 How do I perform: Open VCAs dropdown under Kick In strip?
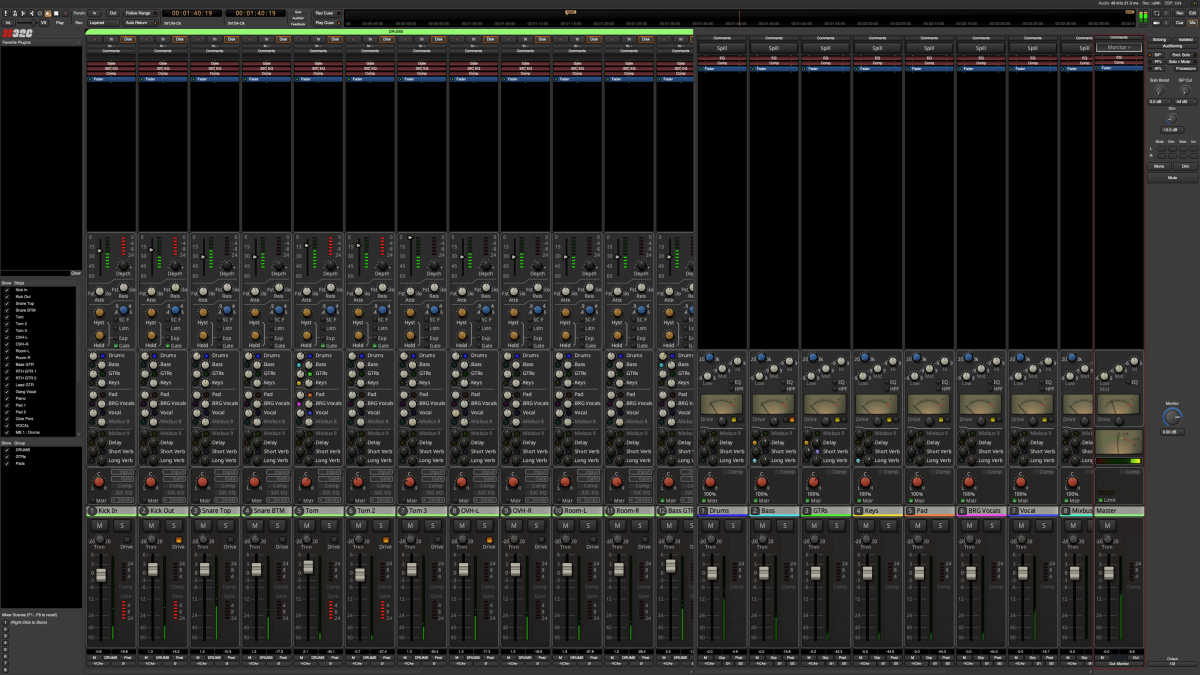pos(98,664)
